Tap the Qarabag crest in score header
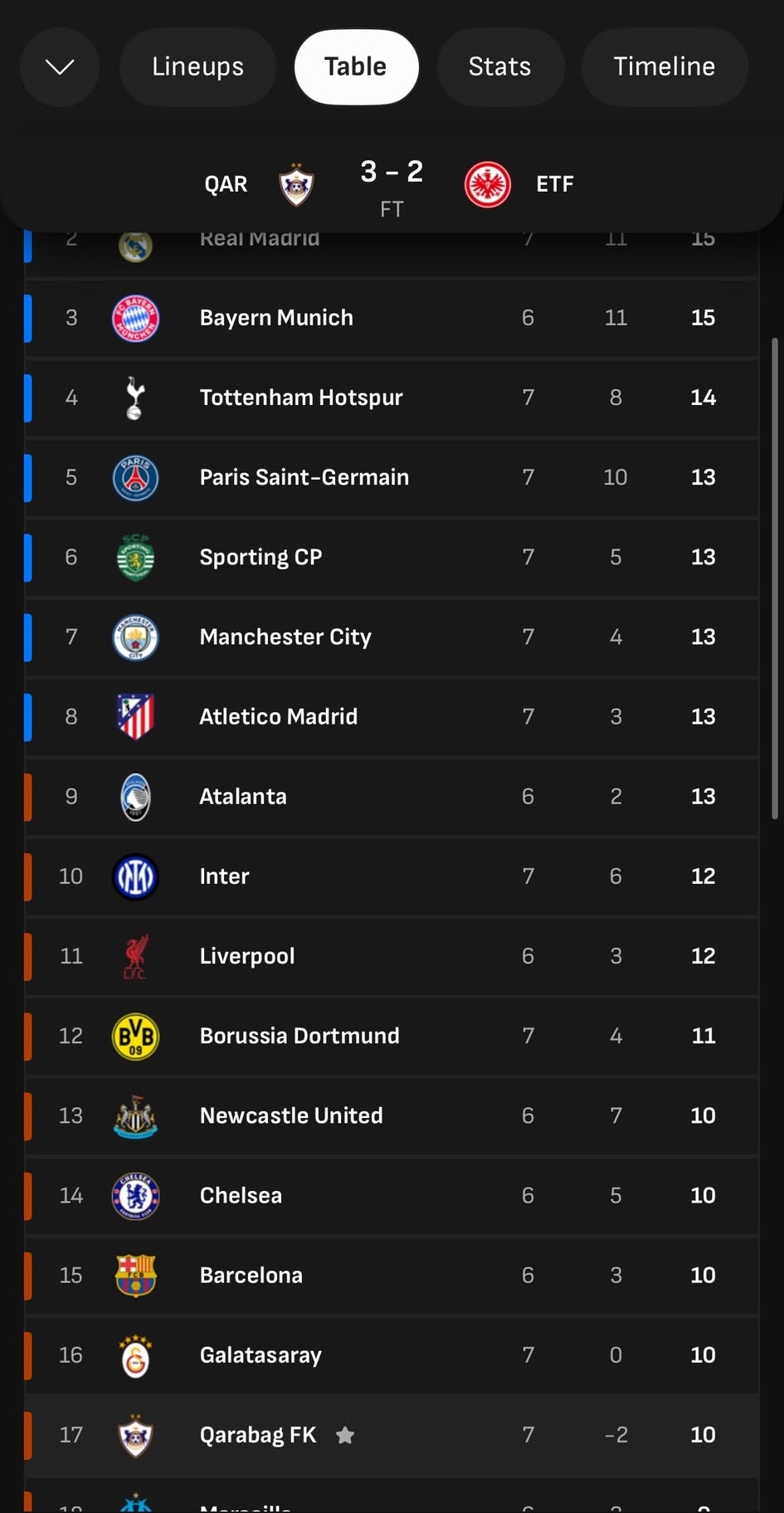Screen dimensions: 784x1513 pos(296,184)
